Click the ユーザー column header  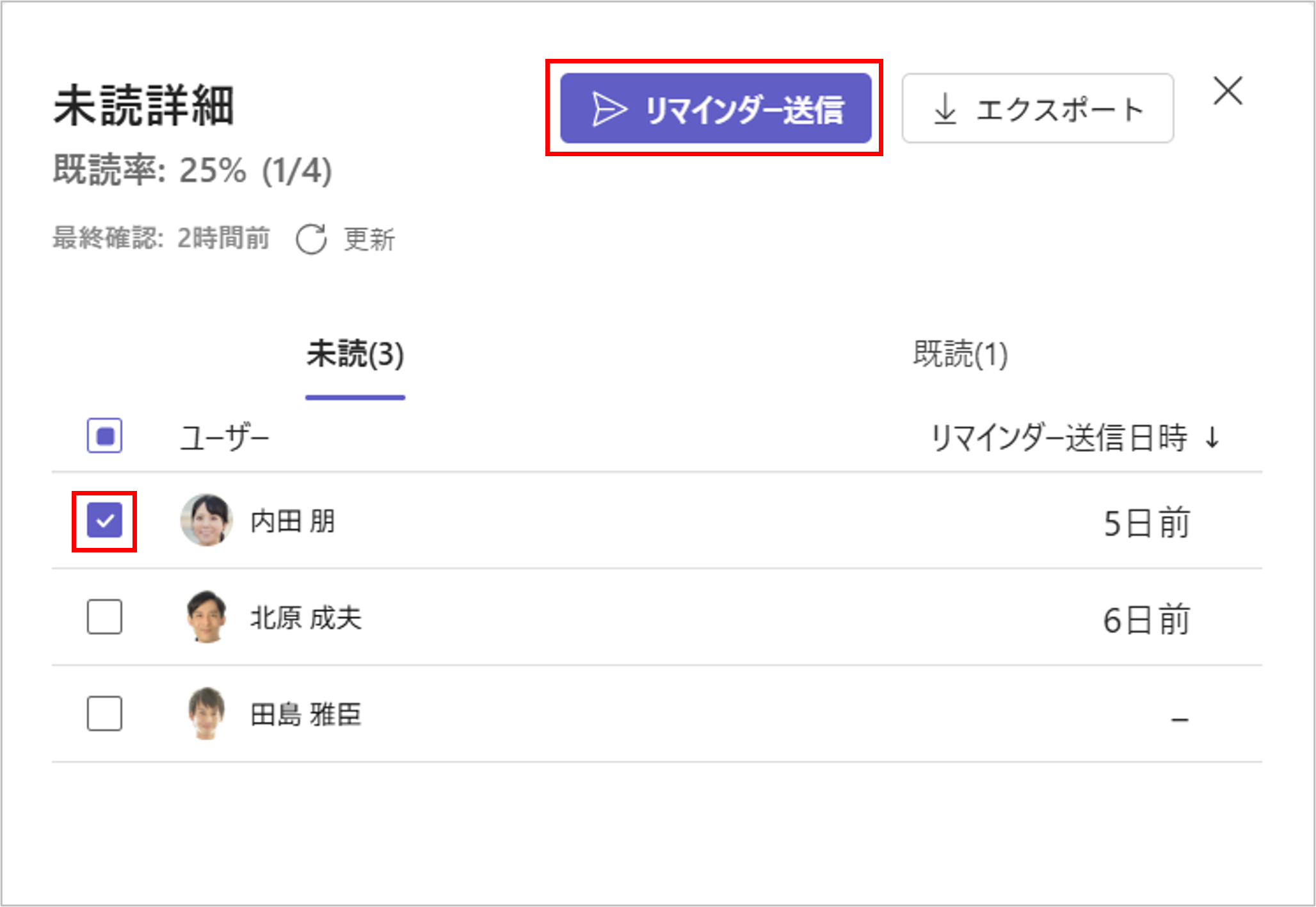(x=224, y=439)
